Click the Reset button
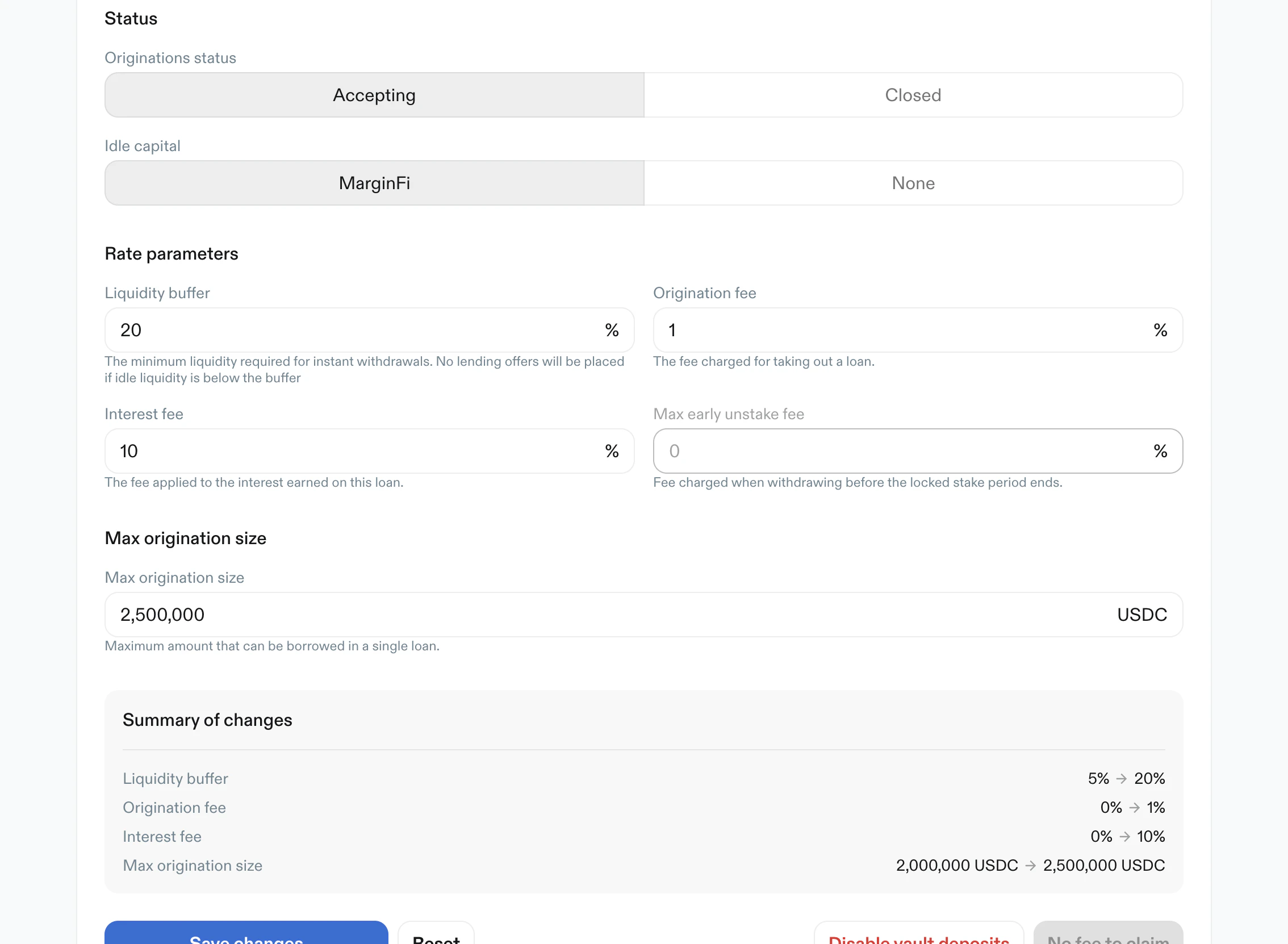 coord(436,936)
